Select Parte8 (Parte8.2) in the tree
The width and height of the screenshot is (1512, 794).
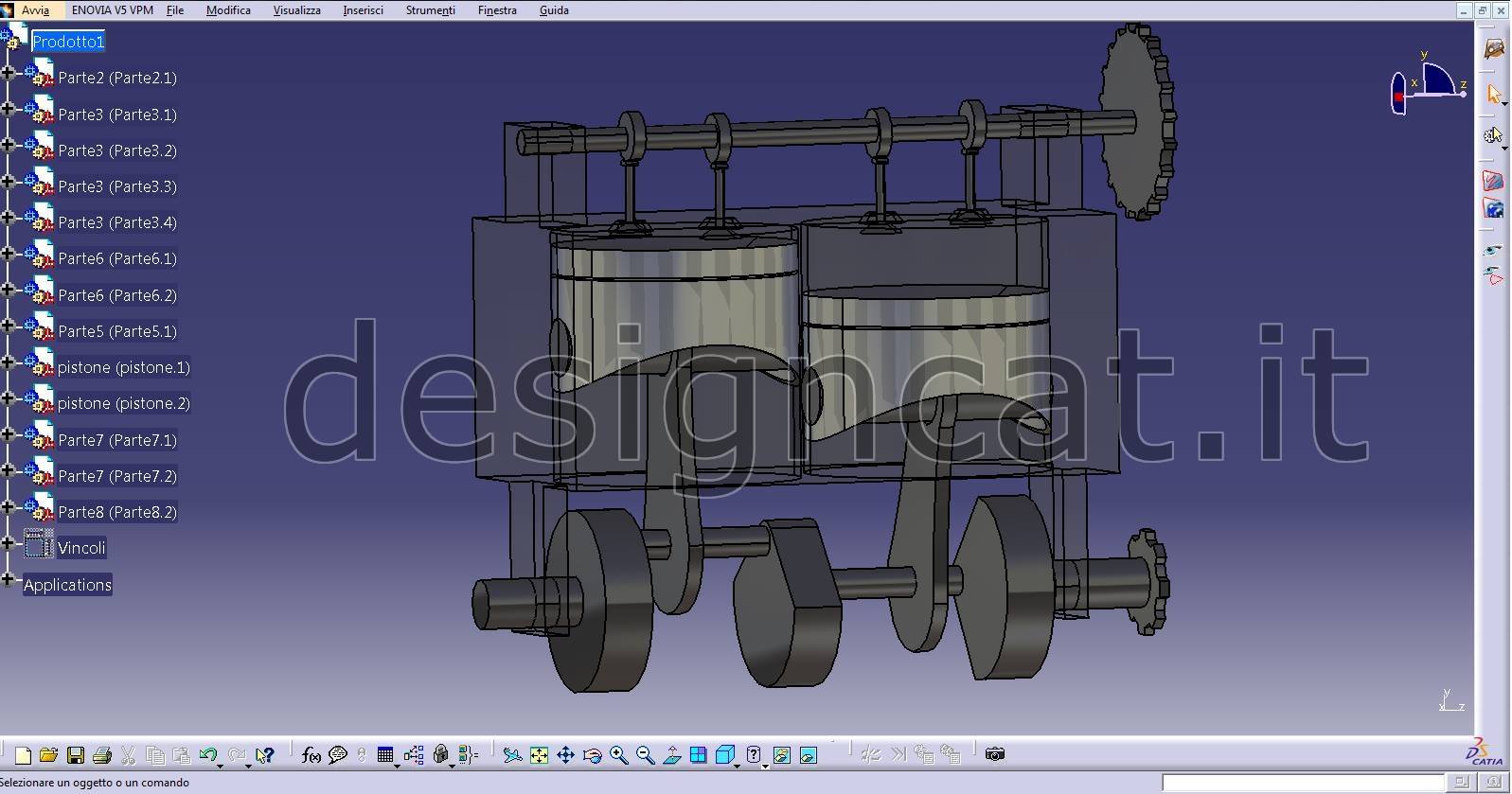coord(117,512)
